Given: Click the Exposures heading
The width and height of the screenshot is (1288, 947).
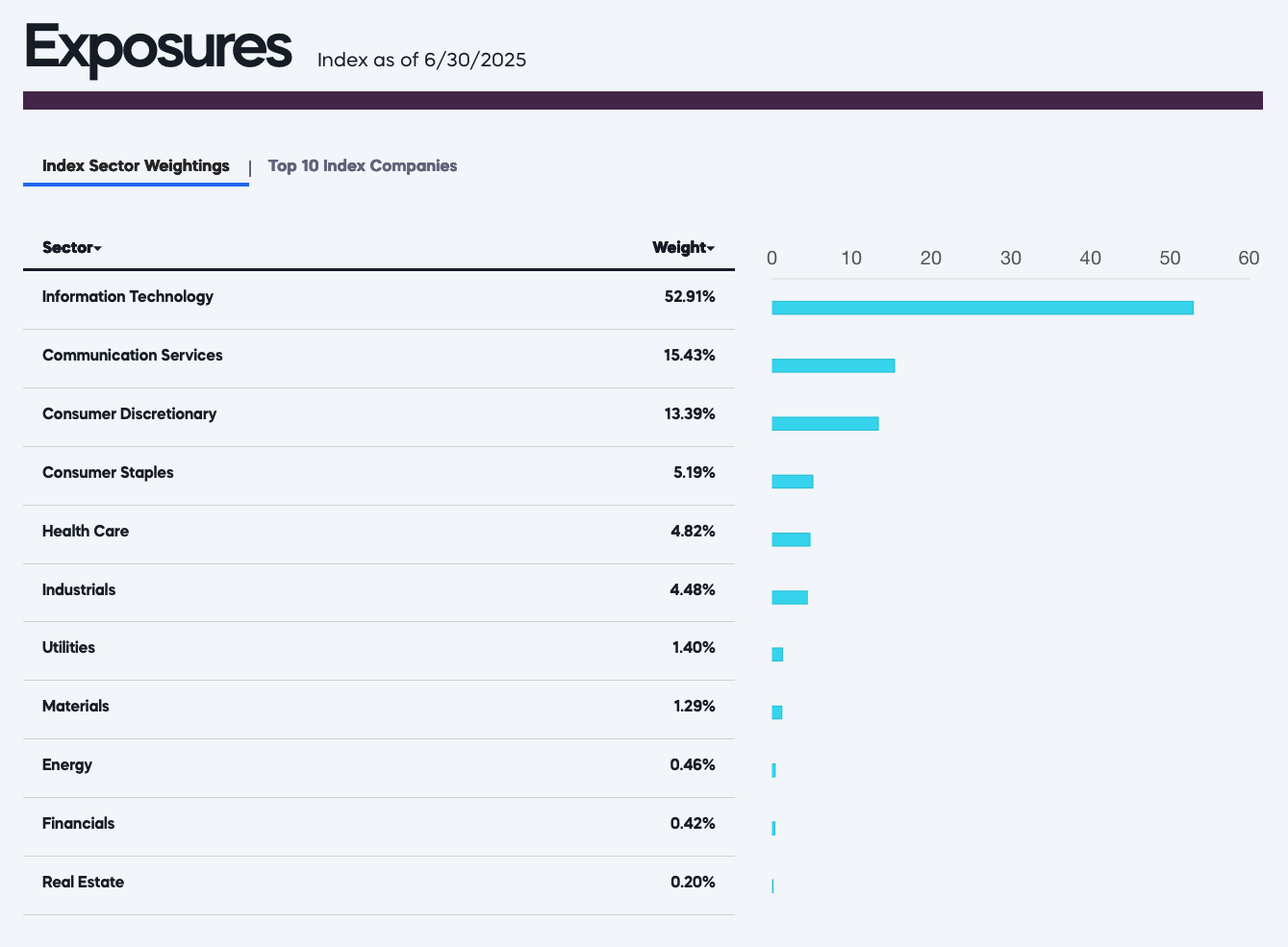Looking at the screenshot, I should (x=158, y=48).
